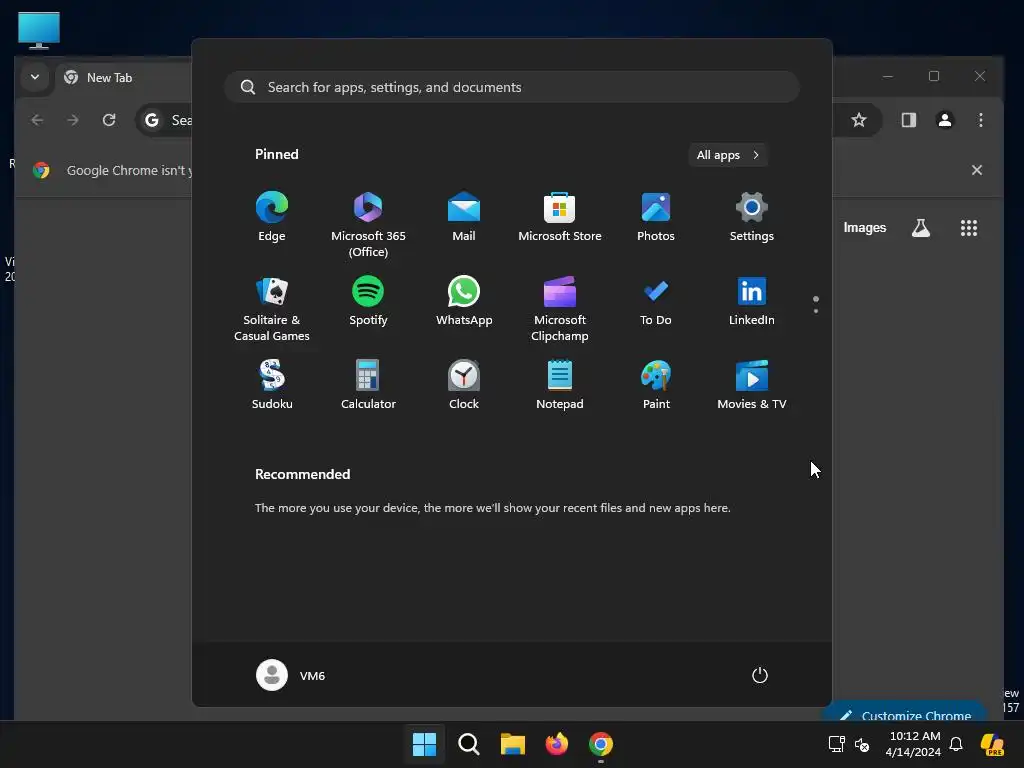The height and width of the screenshot is (768, 1024).
Task: Dismiss the Chrome default browser infobar
Action: (976, 170)
